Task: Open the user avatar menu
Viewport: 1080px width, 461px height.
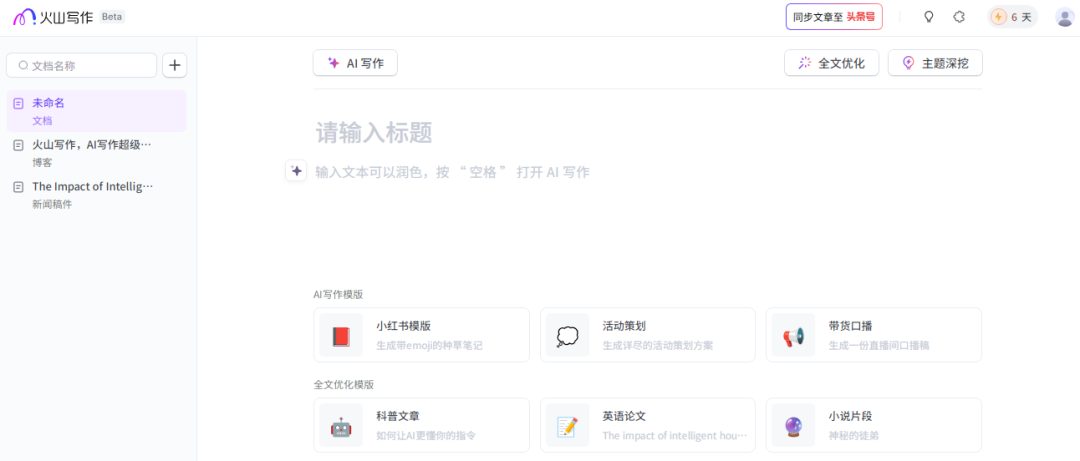Action: tap(1064, 17)
